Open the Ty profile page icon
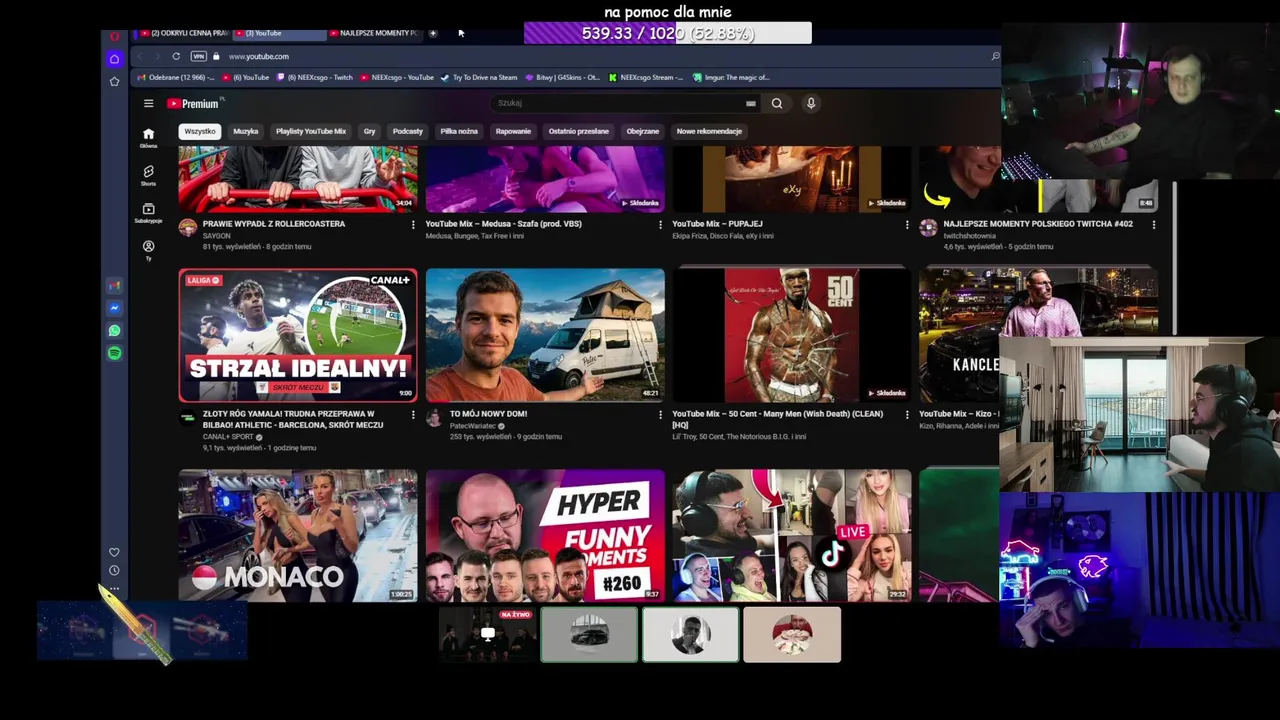1280x720 pixels. (x=148, y=250)
